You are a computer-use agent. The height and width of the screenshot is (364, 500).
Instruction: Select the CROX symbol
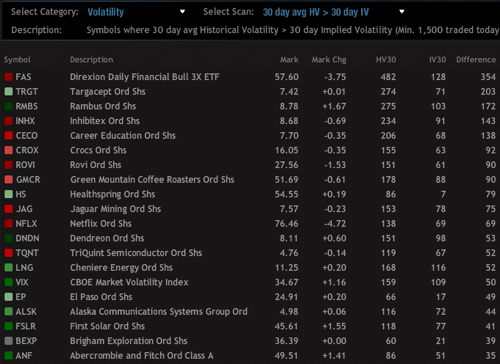[x=27, y=150]
